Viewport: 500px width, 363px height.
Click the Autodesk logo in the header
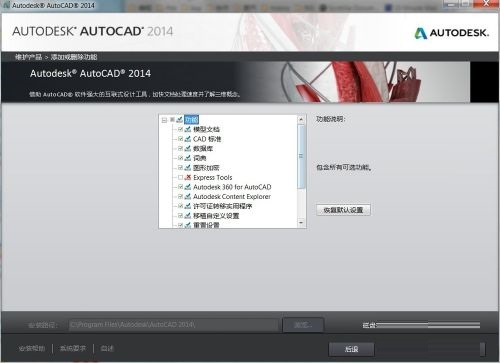[x=452, y=33]
